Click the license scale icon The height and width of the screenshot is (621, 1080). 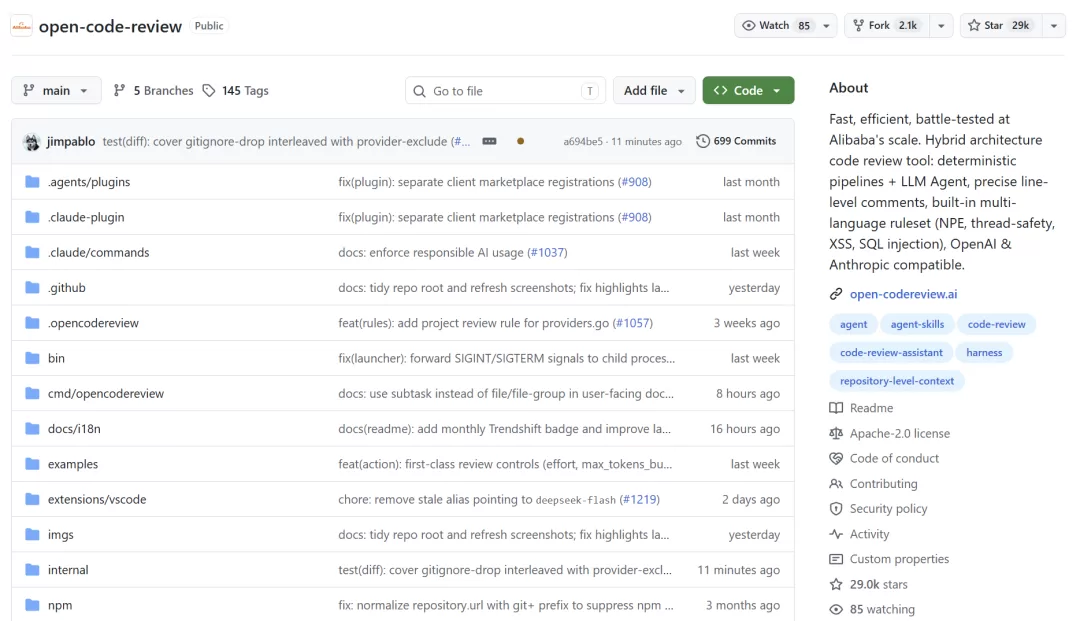point(835,433)
